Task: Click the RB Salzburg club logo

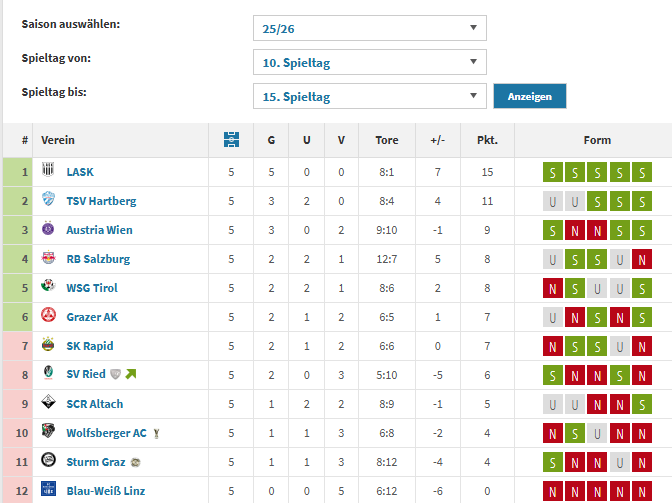Action: tap(48, 259)
